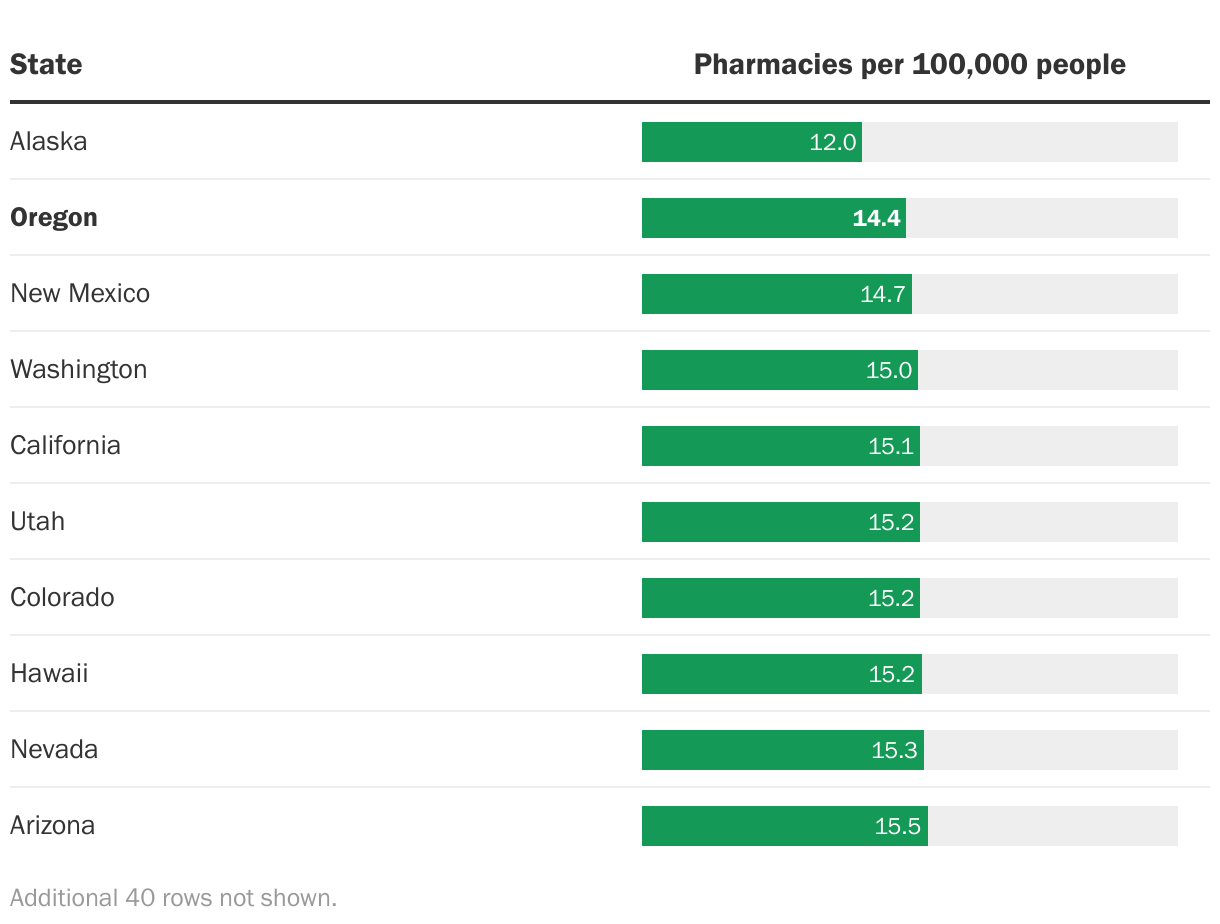Click the State column header
Image resolution: width=1220 pixels, height=924 pixels.
46,65
